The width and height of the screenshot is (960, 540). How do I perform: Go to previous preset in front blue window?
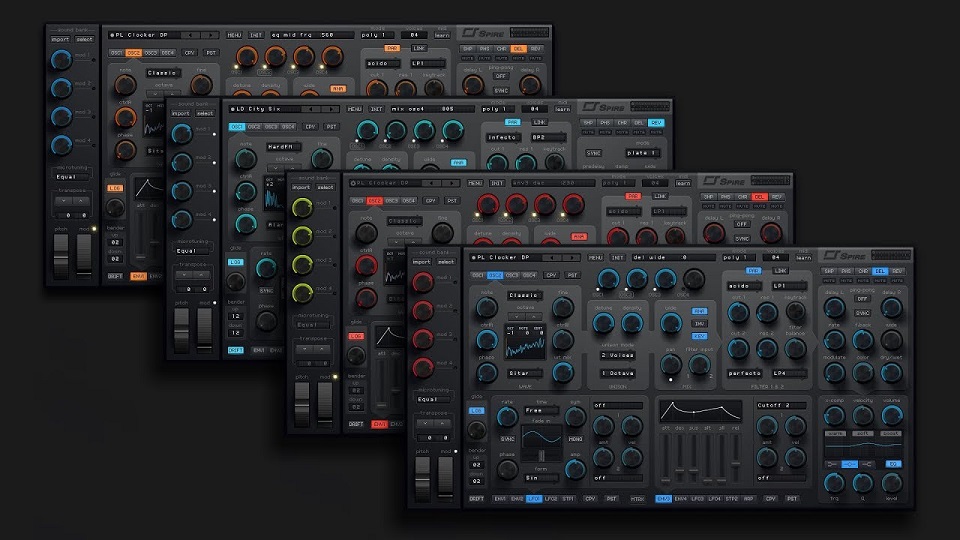click(551, 258)
